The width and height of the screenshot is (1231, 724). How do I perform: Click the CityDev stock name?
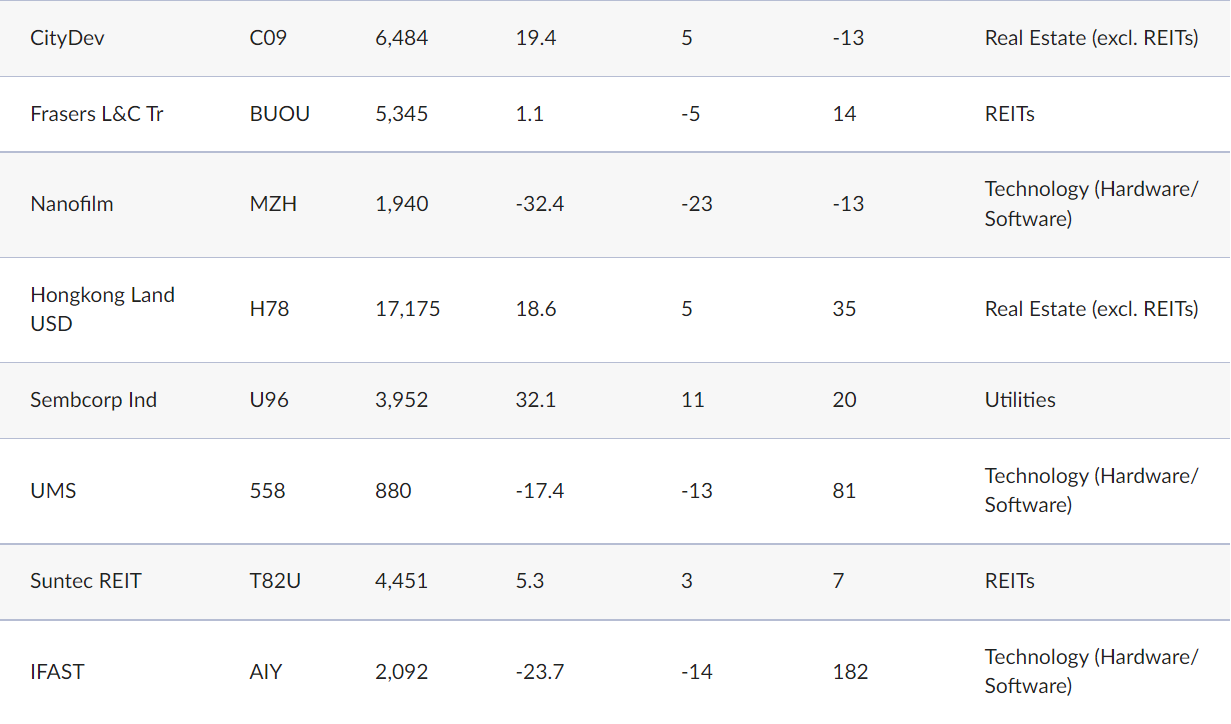(x=68, y=38)
